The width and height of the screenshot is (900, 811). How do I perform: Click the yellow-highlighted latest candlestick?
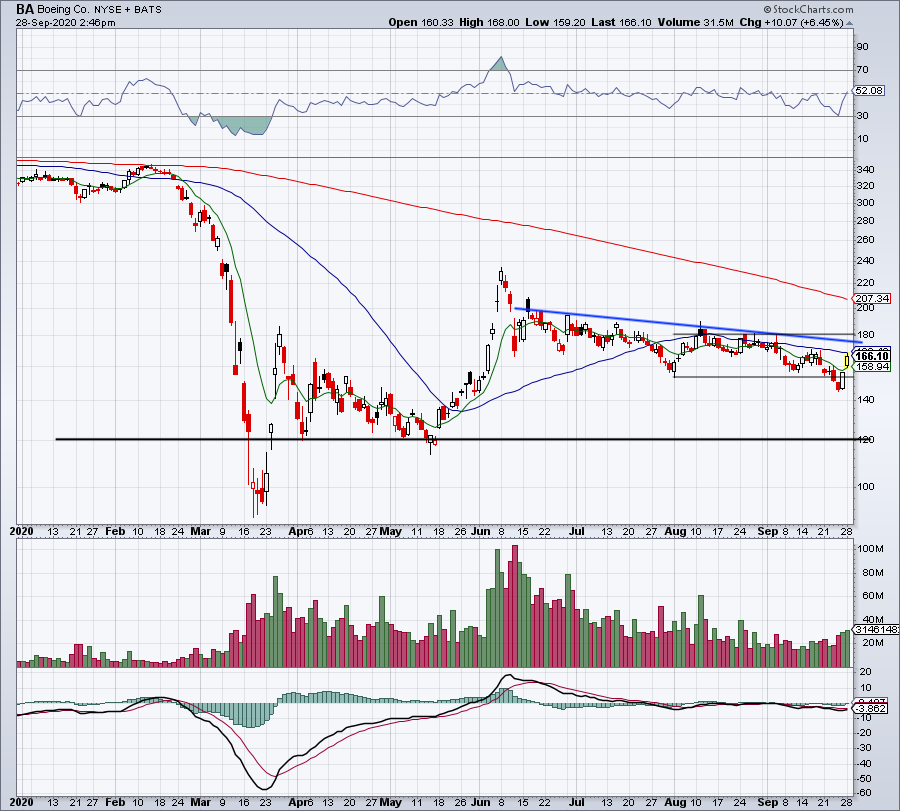pyautogui.click(x=847, y=361)
